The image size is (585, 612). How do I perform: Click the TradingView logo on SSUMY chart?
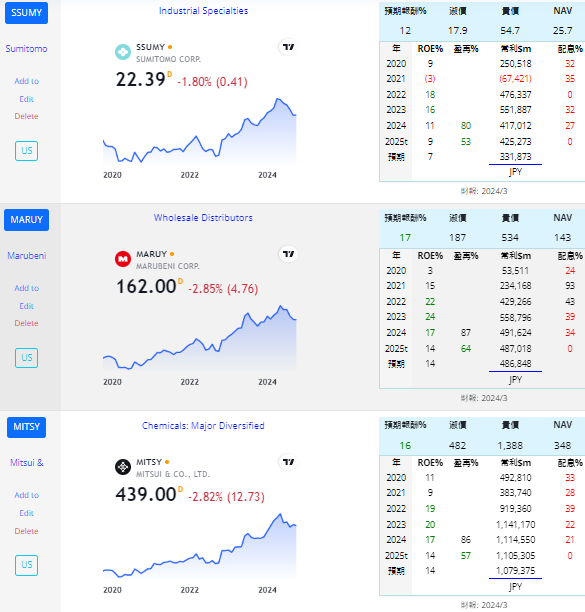click(x=288, y=47)
